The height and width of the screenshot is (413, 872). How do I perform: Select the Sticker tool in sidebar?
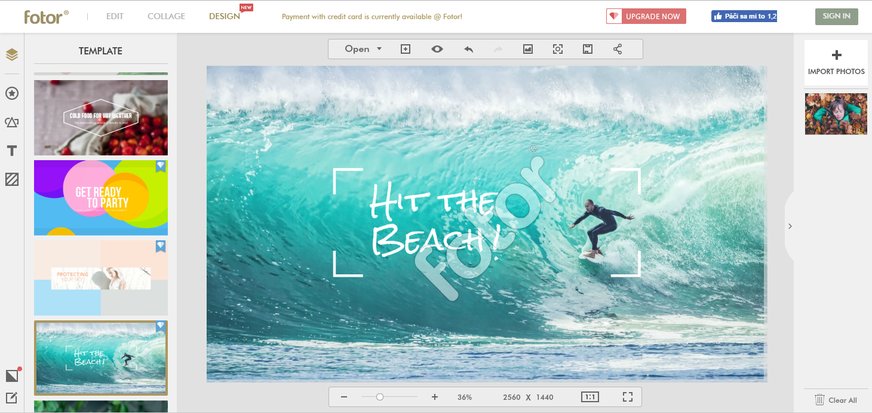12,93
